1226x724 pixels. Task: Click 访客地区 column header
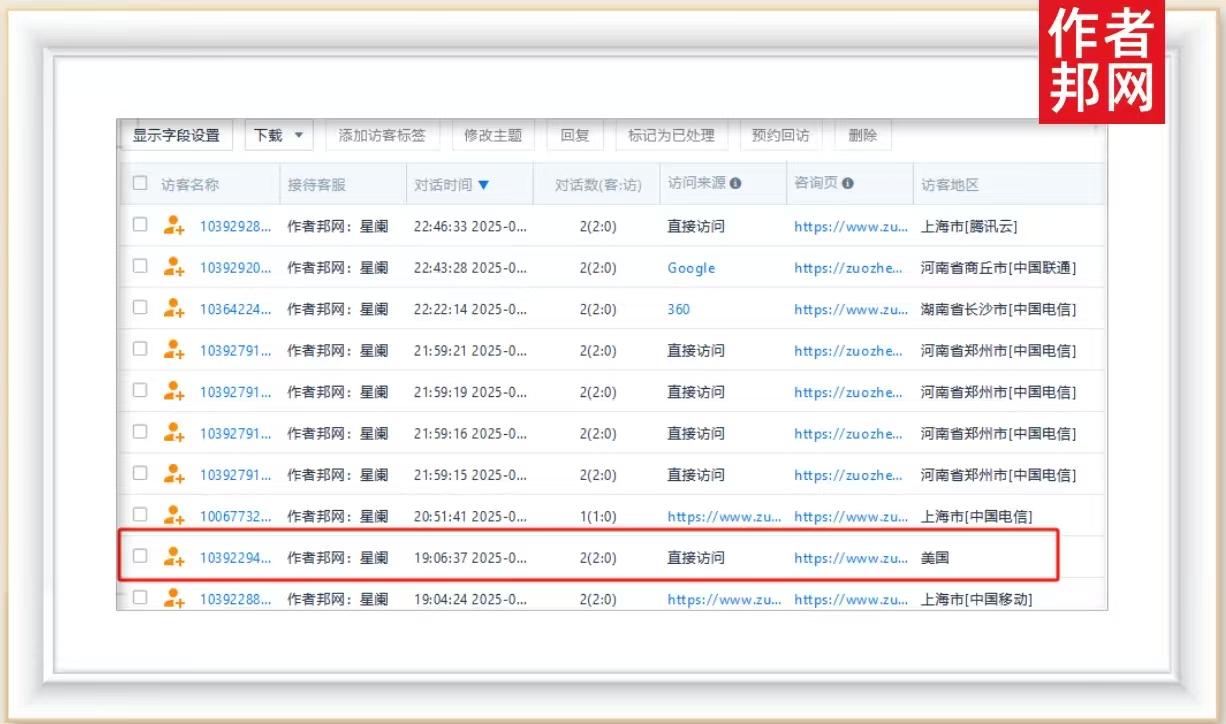coord(949,185)
